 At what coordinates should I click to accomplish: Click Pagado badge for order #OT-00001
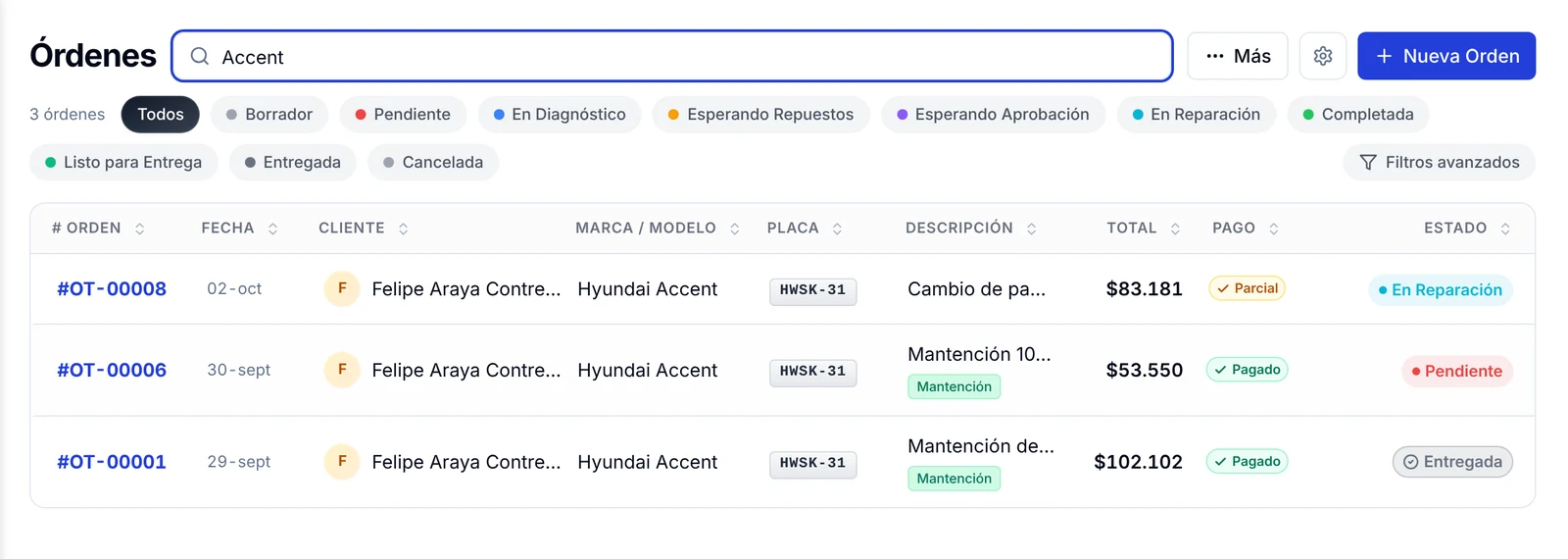(x=1247, y=461)
